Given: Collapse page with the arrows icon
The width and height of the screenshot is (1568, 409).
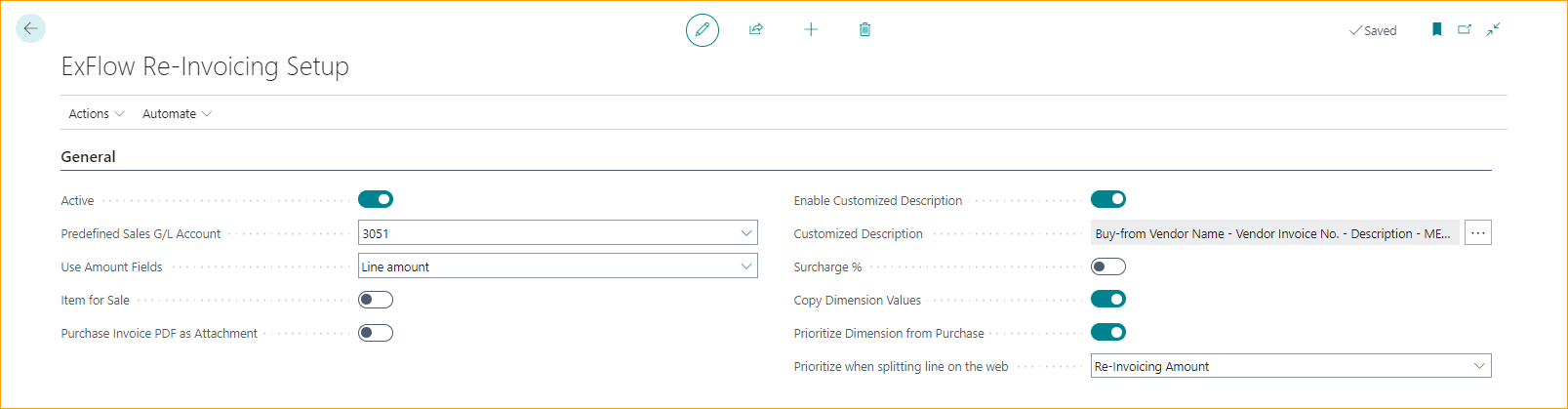Looking at the screenshot, I should (1493, 29).
